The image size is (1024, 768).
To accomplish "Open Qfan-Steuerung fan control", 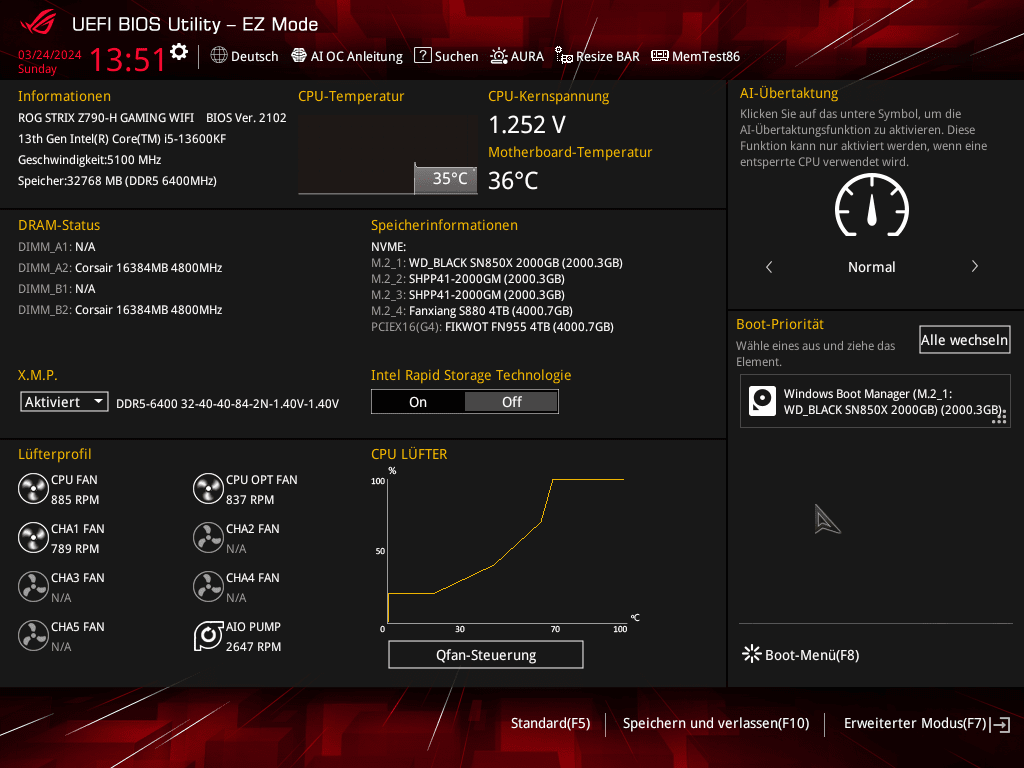I will point(486,654).
